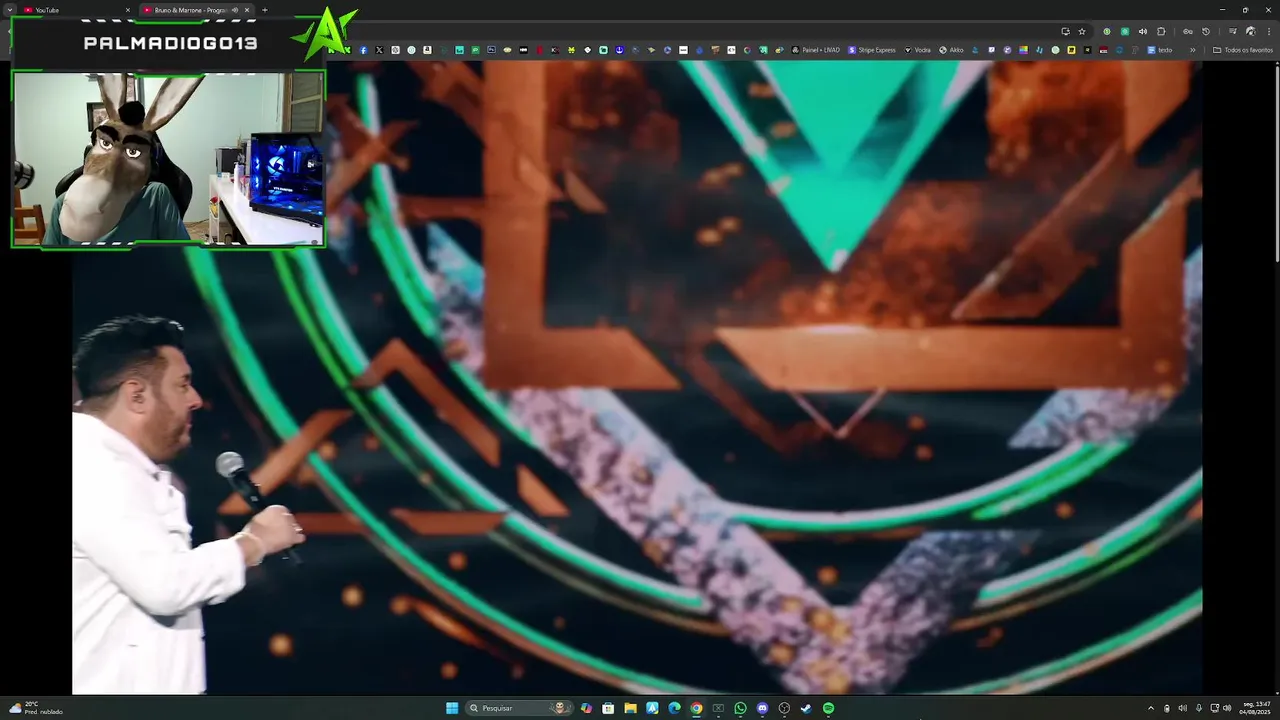Click the cast/install screen icon in address bar
This screenshot has height=720, width=1280.
1065,32
